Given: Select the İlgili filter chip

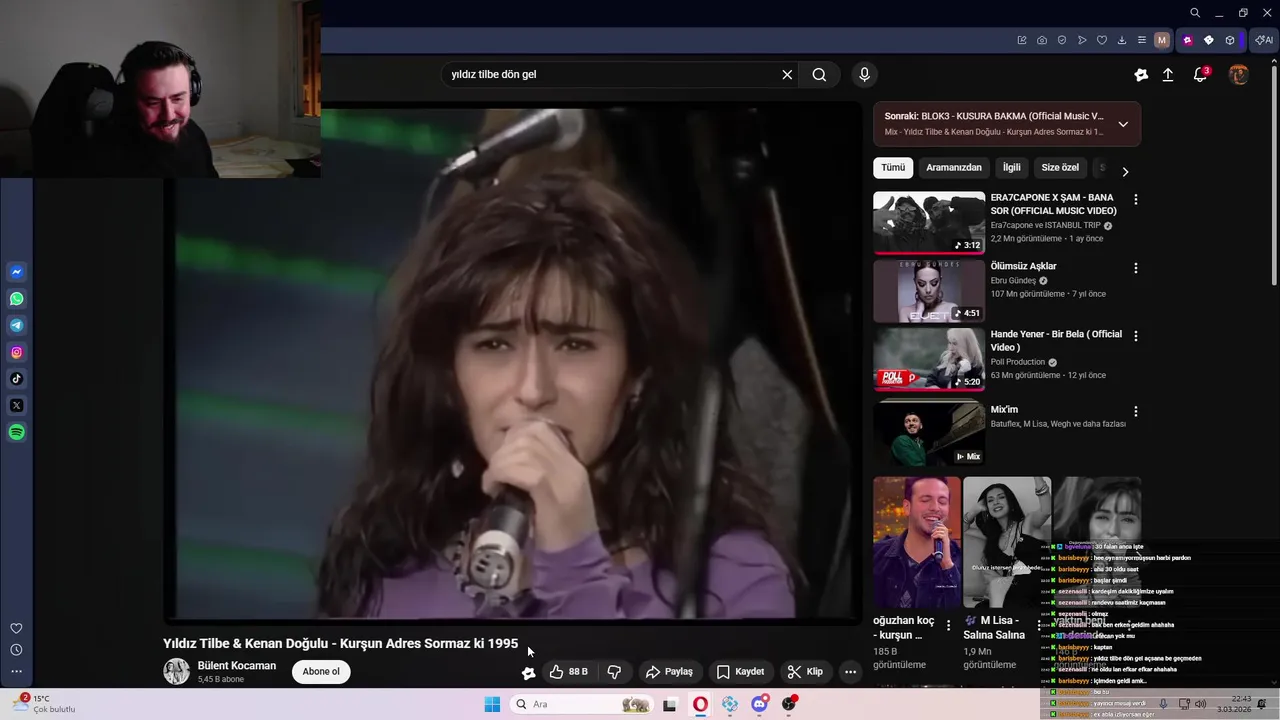Looking at the screenshot, I should point(1012,168).
